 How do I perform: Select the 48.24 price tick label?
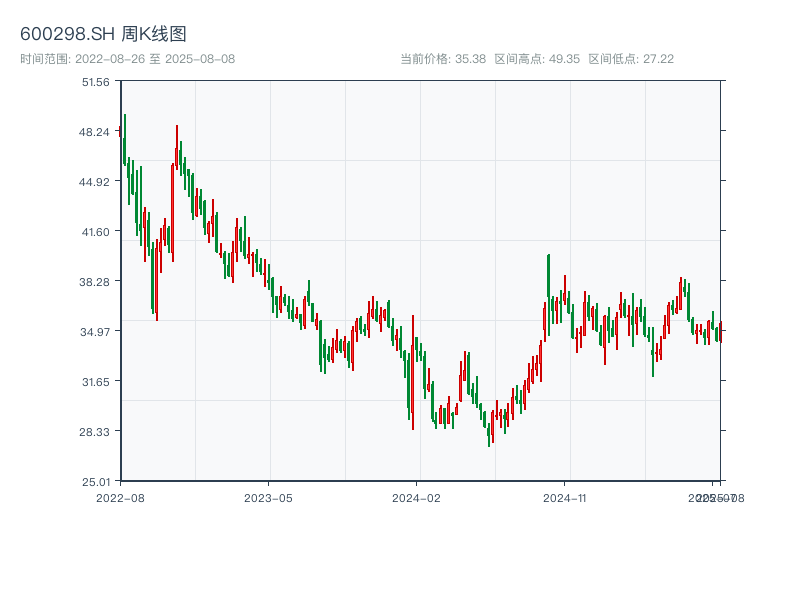point(96,132)
